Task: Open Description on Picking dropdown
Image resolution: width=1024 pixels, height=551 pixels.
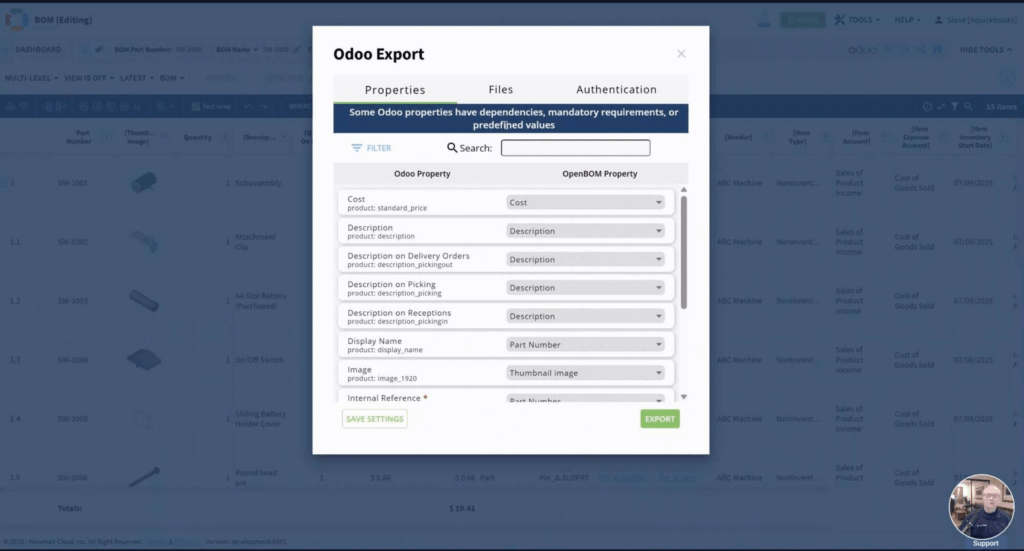Action: [x=585, y=288]
